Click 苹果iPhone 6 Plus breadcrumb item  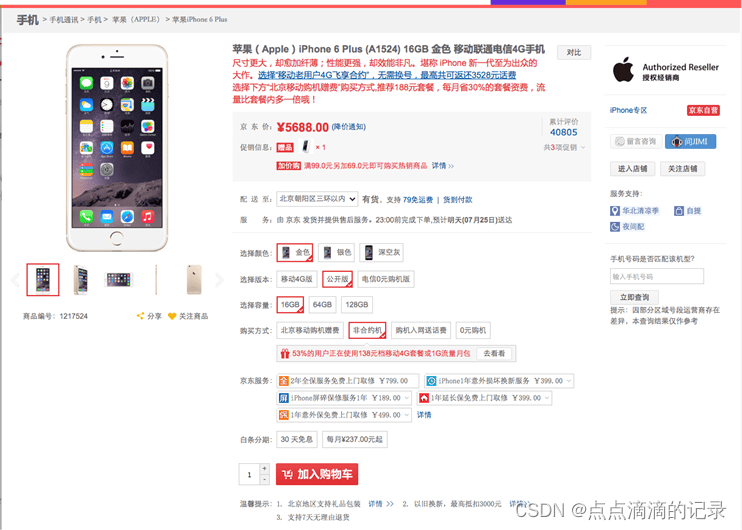click(200, 19)
